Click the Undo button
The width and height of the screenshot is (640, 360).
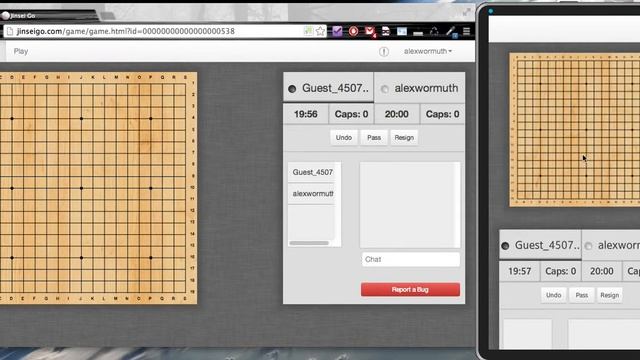[x=344, y=138]
